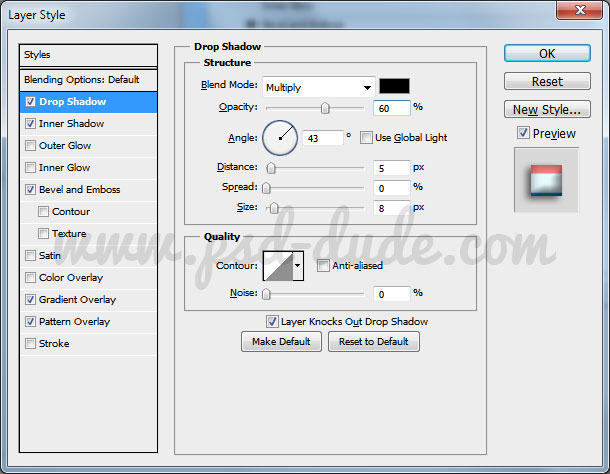The width and height of the screenshot is (610, 474).
Task: Click the Opacity slider handle
Action: coord(325,108)
